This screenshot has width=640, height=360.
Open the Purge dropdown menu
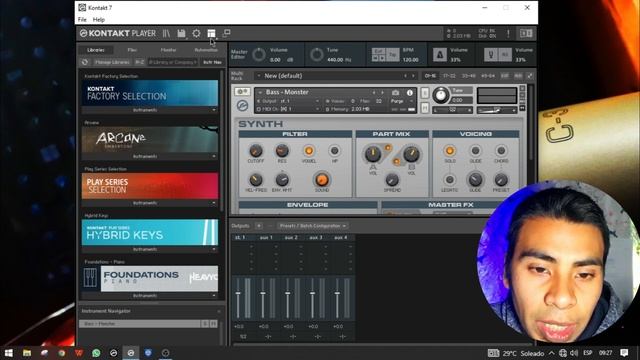402,101
